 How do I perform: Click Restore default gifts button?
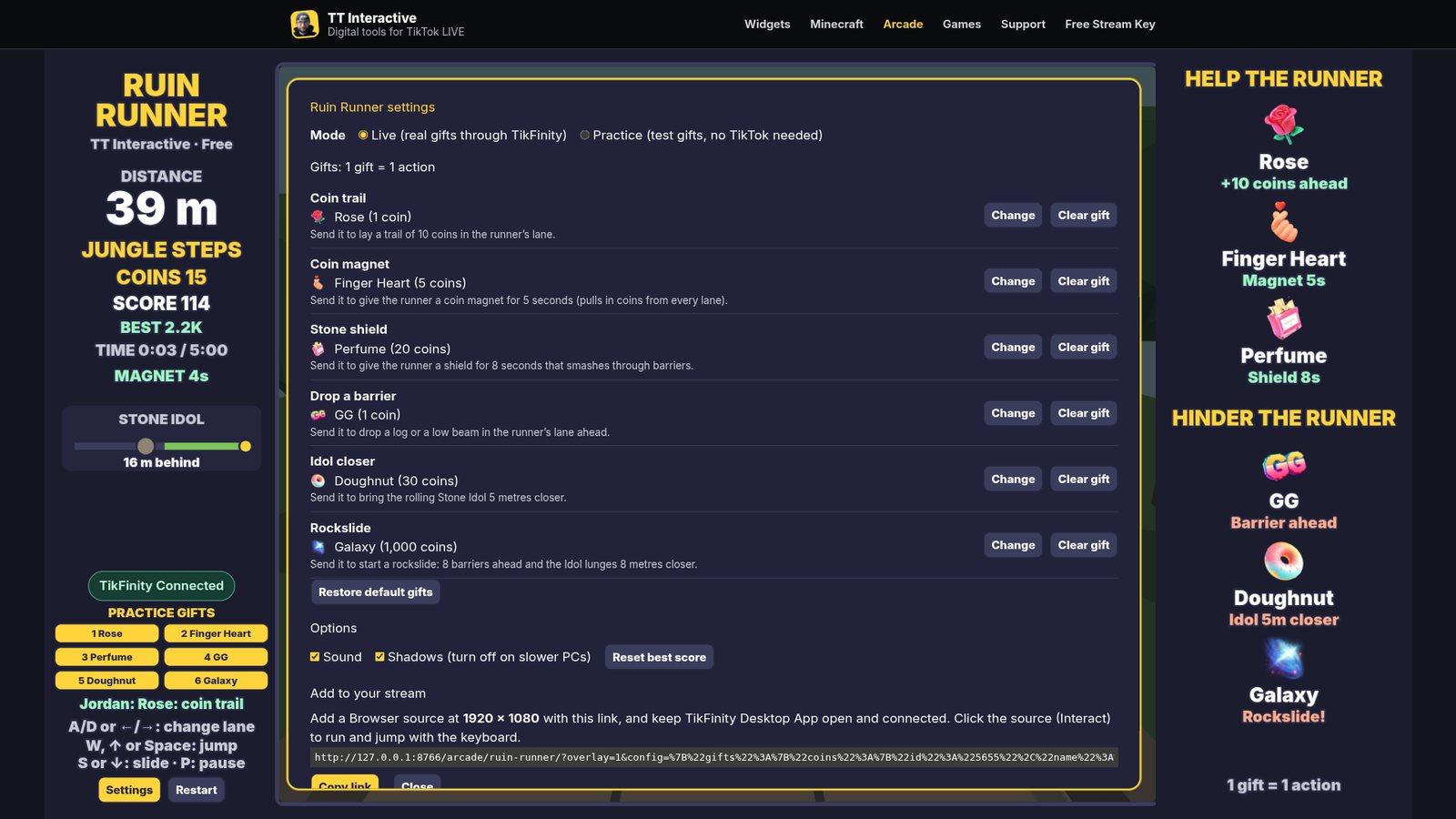[x=376, y=592]
